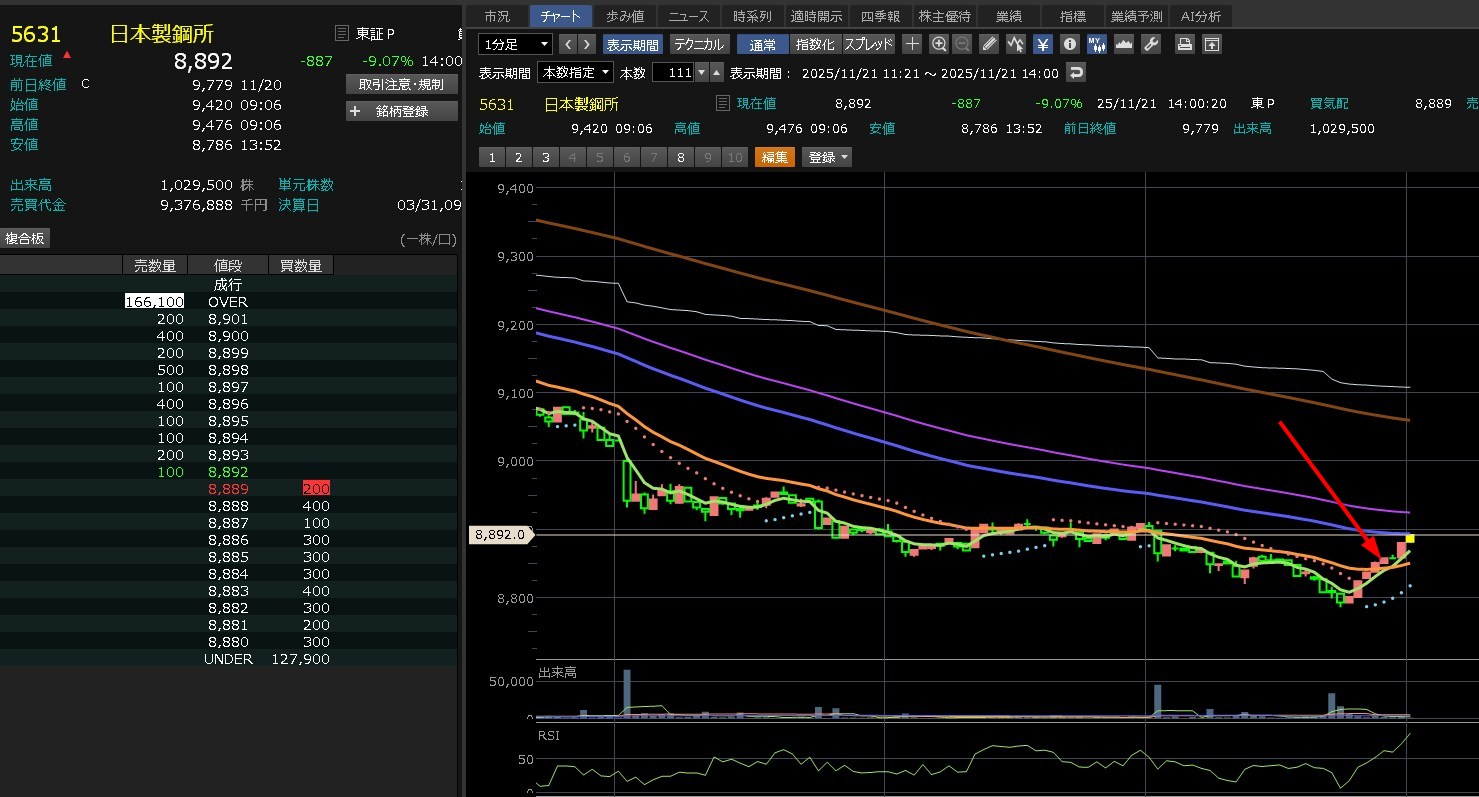Open chart settings wrench icon

[1151, 44]
